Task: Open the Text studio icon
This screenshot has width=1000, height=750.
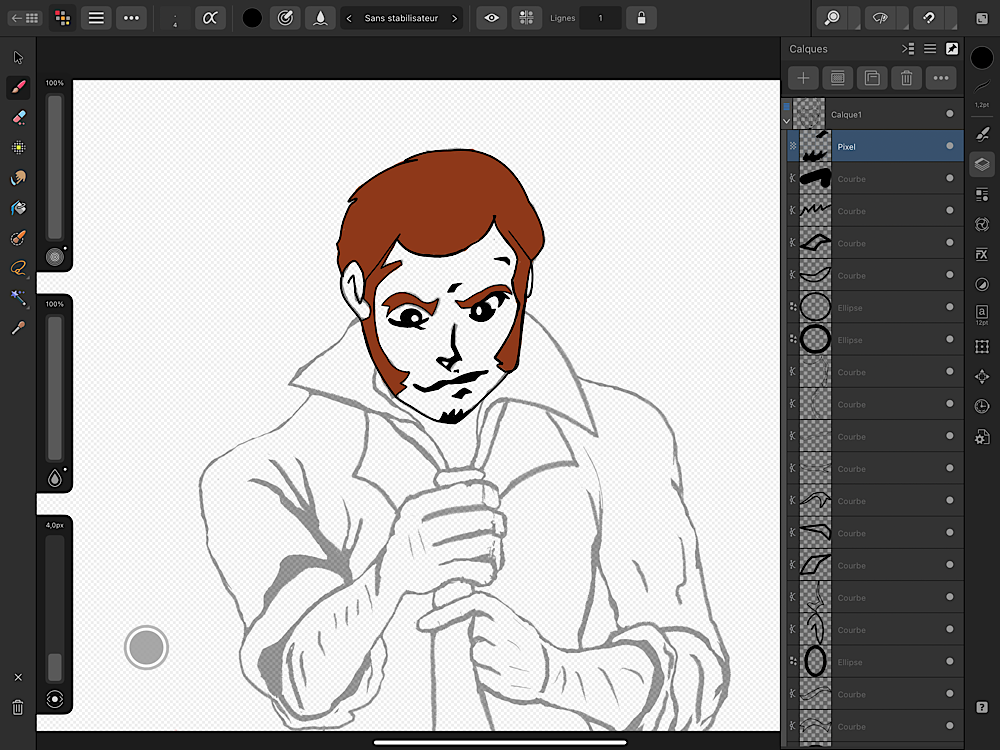Action: pos(982,314)
